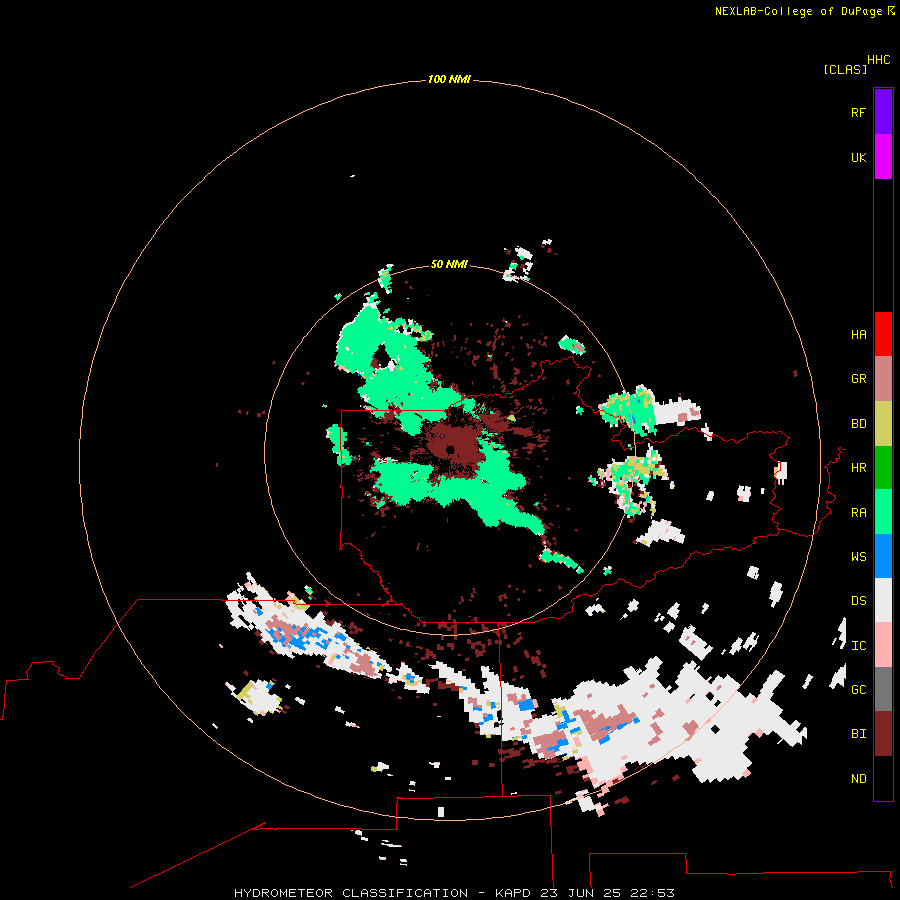This screenshot has width=900, height=900.
Task: Click the BI dark red legend swatch
Action: pos(883,734)
